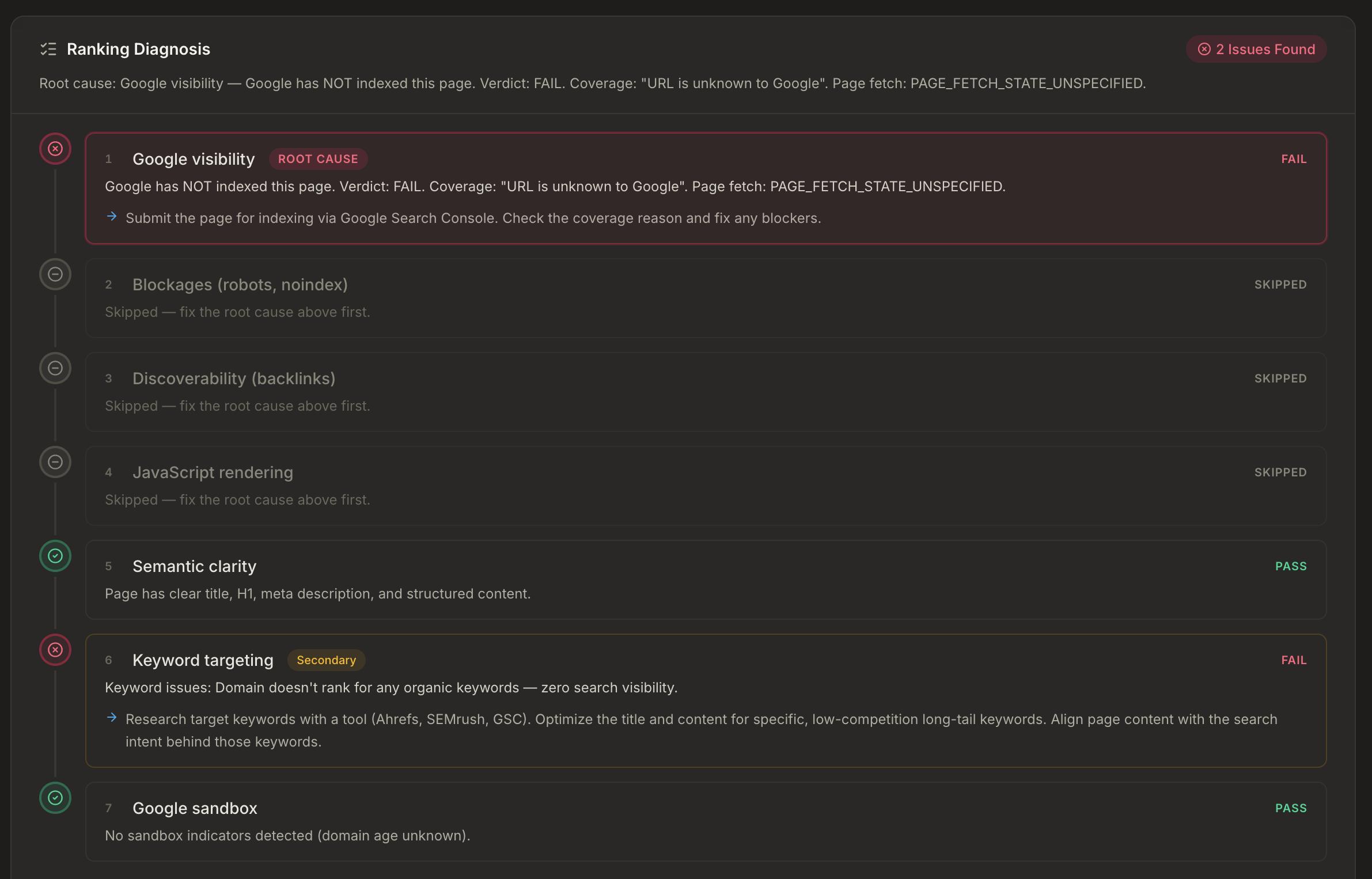The image size is (1372, 879).
Task: Click the Ranking Diagnosis checklist icon
Action: pos(48,50)
